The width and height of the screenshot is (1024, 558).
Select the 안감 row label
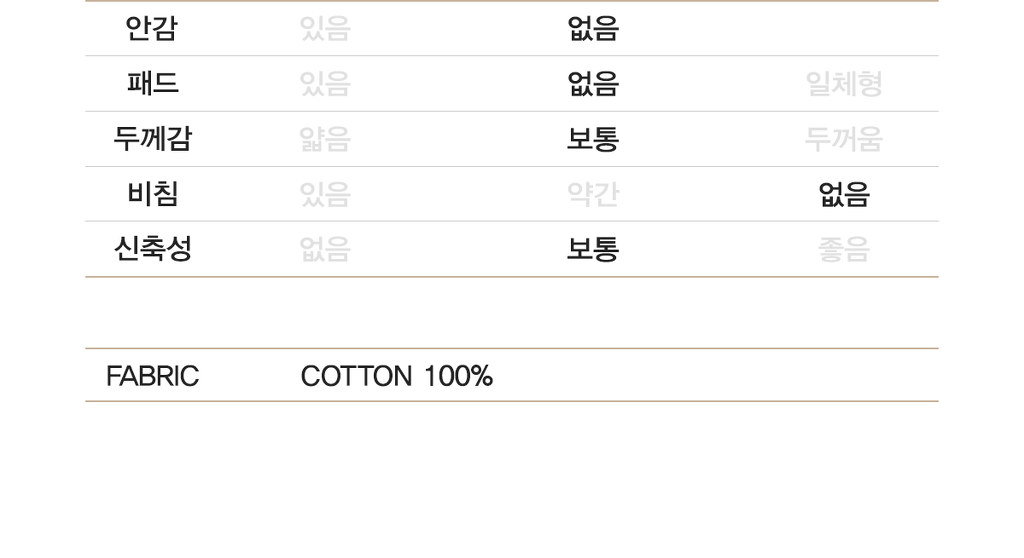pyautogui.click(x=151, y=29)
